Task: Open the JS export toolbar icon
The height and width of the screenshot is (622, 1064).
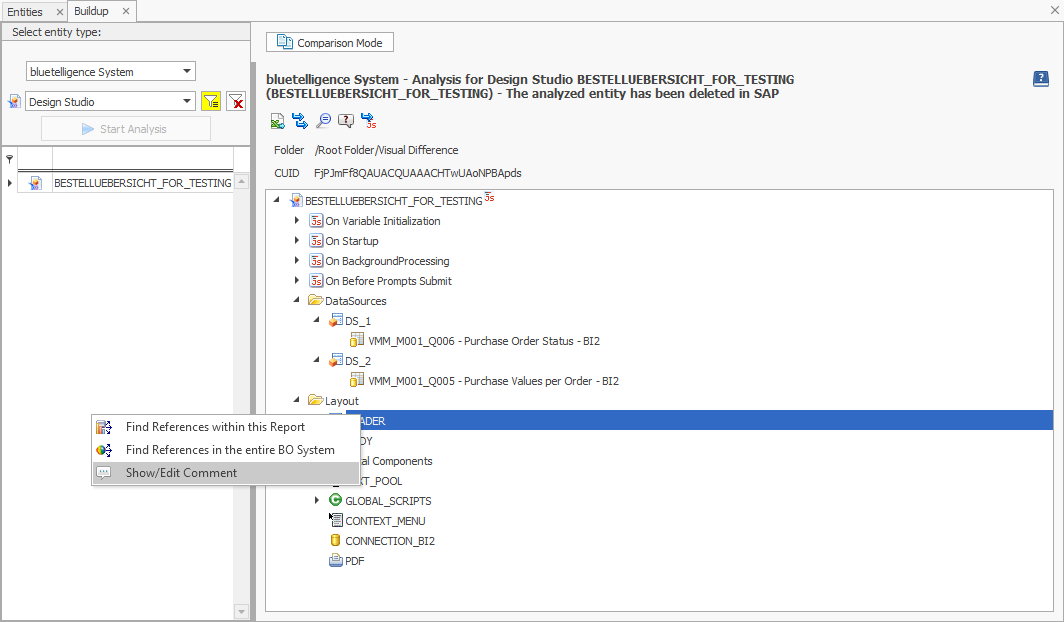Action: 369,120
